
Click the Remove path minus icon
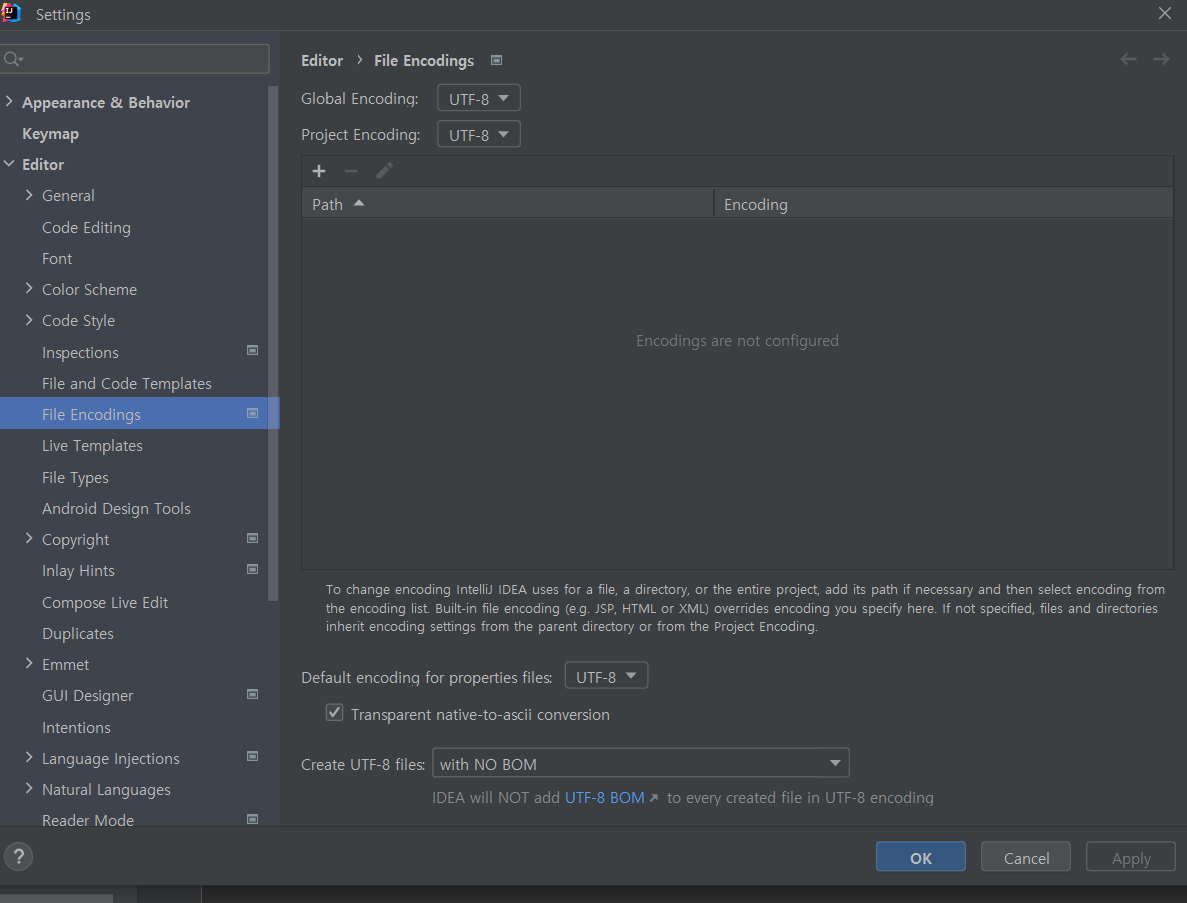tap(350, 171)
